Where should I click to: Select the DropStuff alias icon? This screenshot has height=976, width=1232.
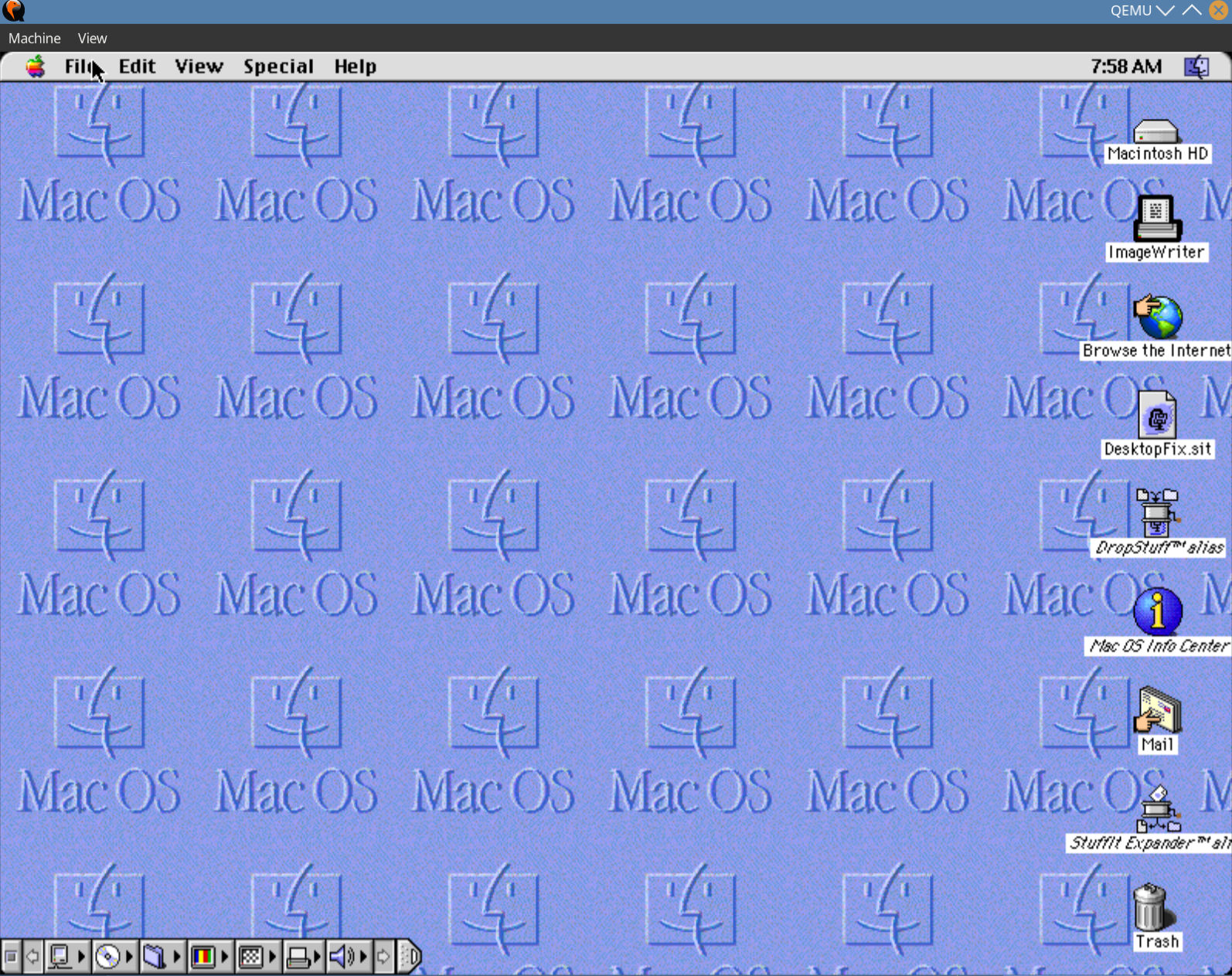click(1157, 513)
